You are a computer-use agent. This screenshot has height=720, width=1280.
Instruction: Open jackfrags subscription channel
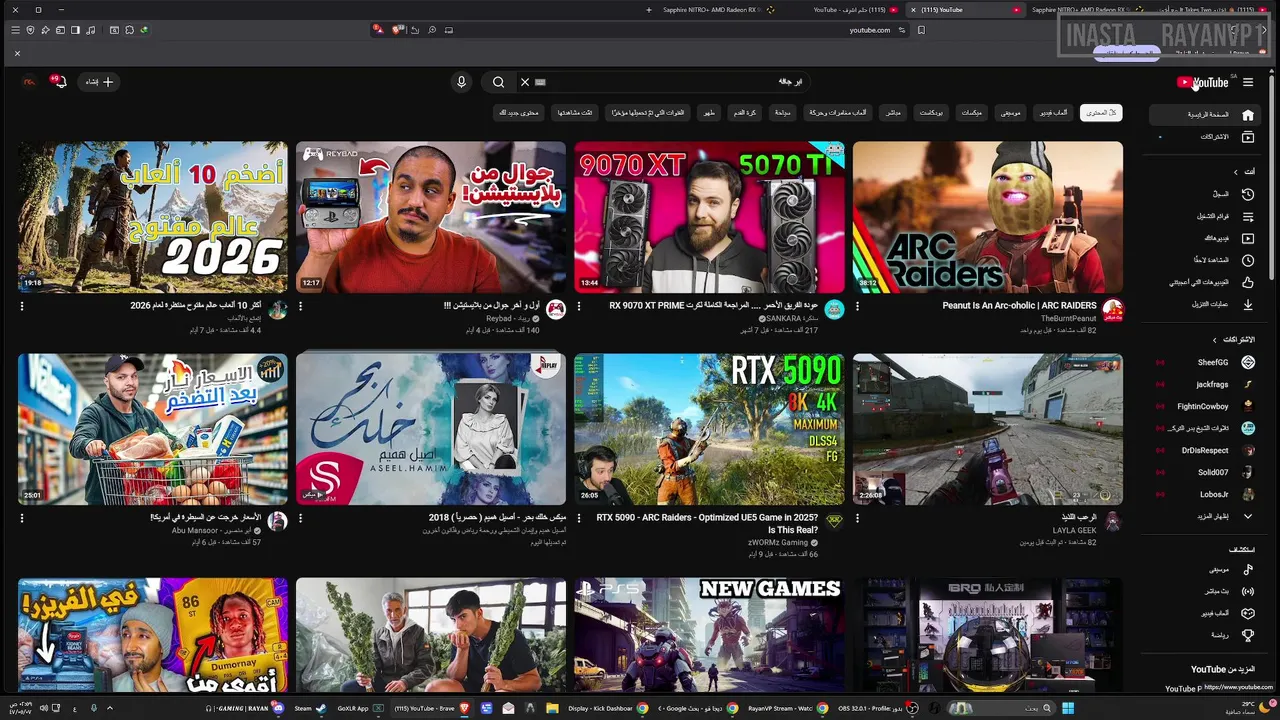click(x=1205, y=384)
